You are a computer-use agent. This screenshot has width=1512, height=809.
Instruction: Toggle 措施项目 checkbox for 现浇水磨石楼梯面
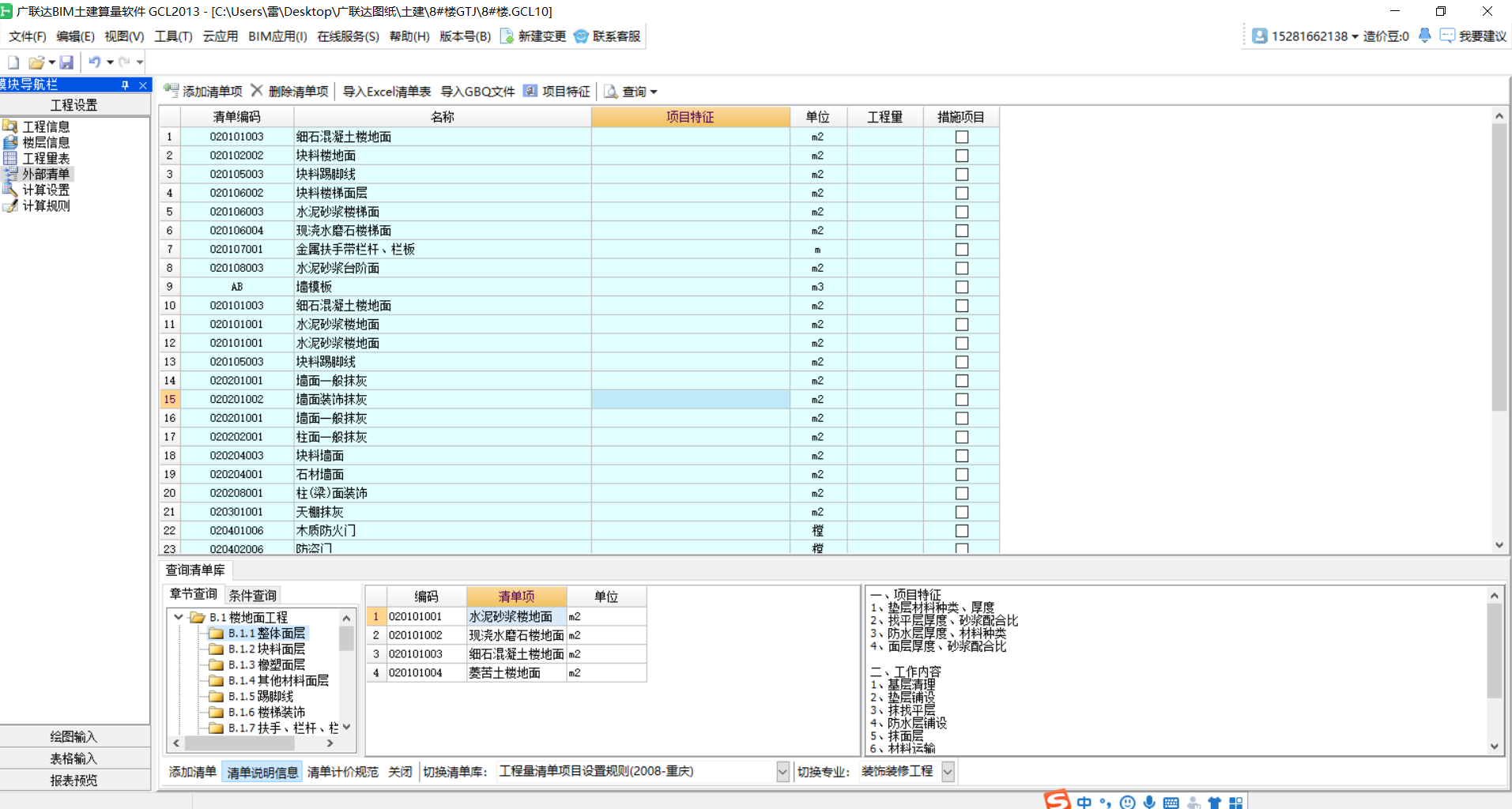pyautogui.click(x=962, y=231)
